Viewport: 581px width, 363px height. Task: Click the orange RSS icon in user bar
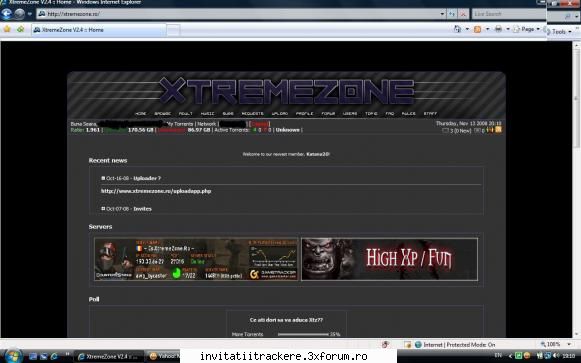click(x=498, y=130)
